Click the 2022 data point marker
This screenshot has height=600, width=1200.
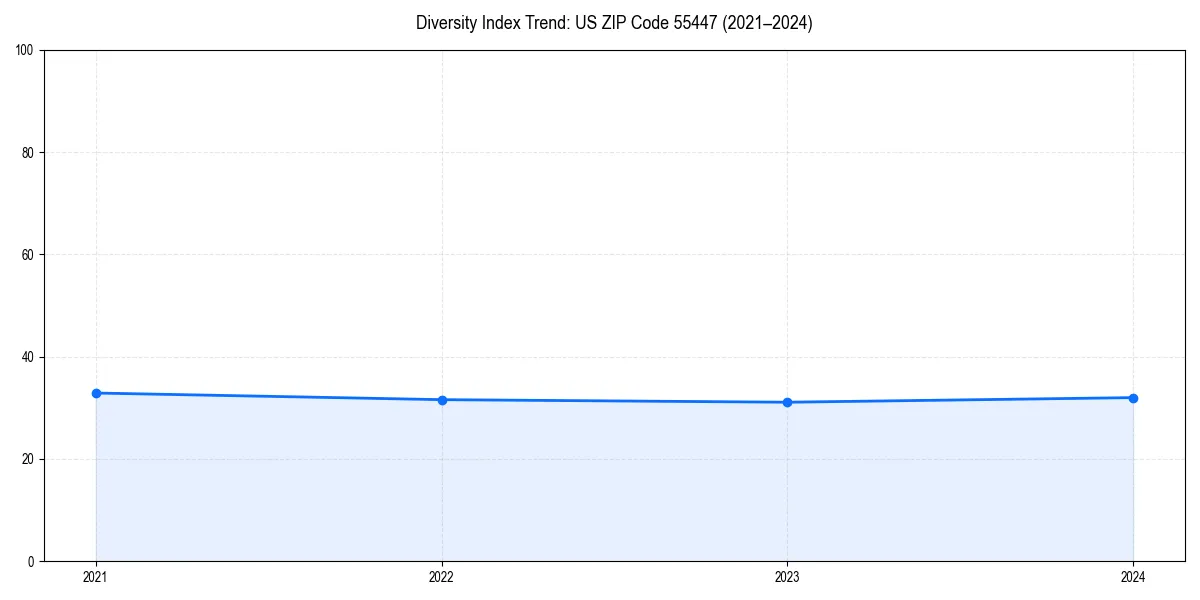point(442,399)
